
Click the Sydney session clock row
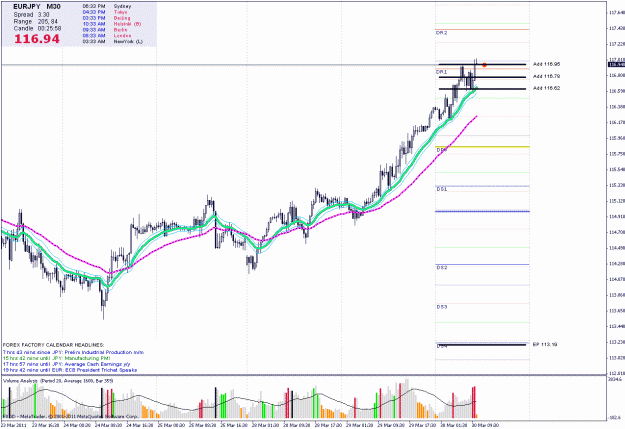click(x=107, y=6)
